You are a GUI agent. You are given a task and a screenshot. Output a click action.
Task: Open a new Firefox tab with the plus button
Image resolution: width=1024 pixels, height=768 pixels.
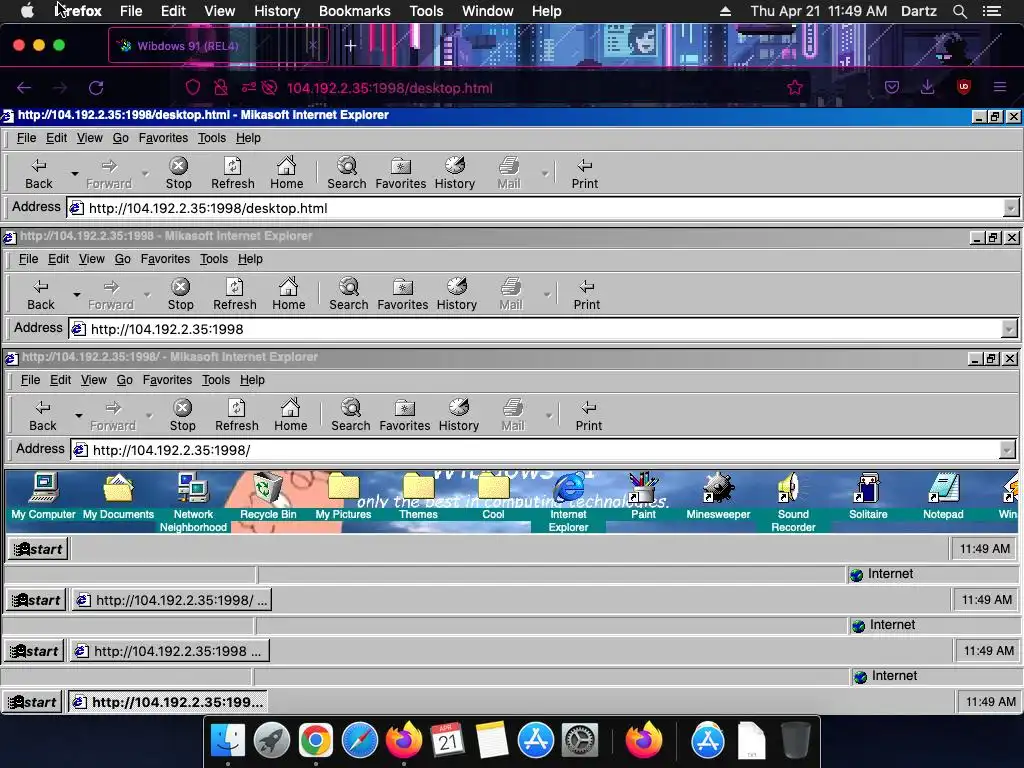351,46
